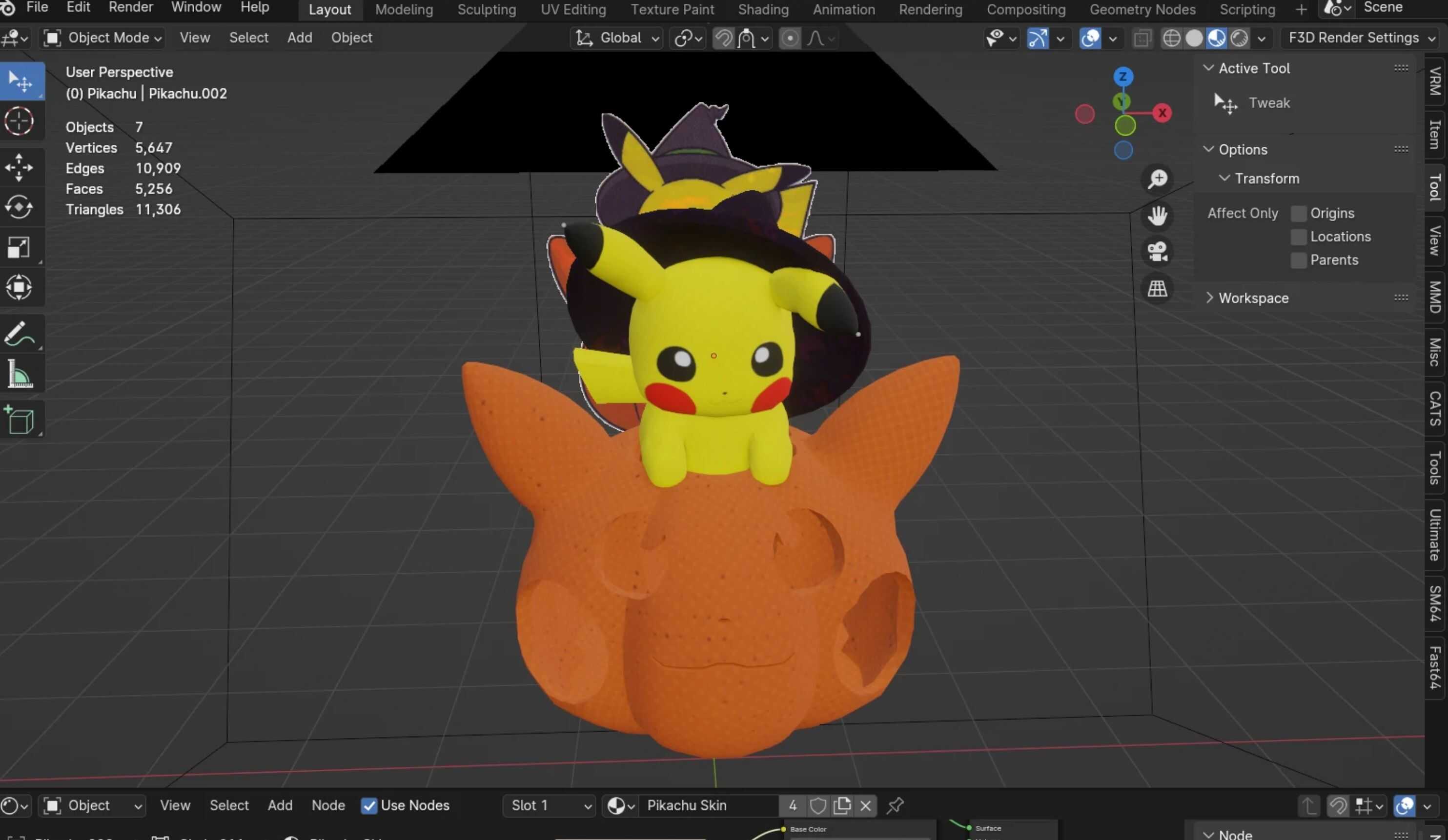Toggle node editor snapping magnet
This screenshot has height=840, width=1448.
coord(1338,806)
